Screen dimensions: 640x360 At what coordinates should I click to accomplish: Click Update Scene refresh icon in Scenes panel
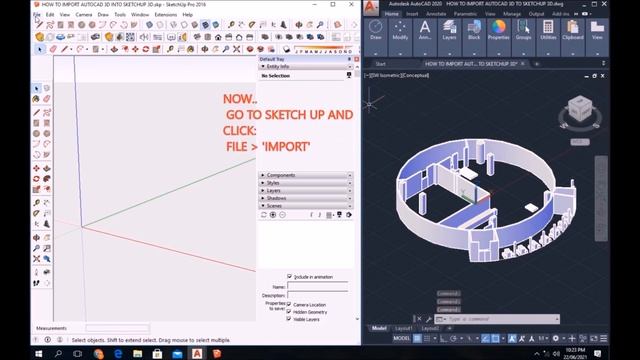point(264,215)
